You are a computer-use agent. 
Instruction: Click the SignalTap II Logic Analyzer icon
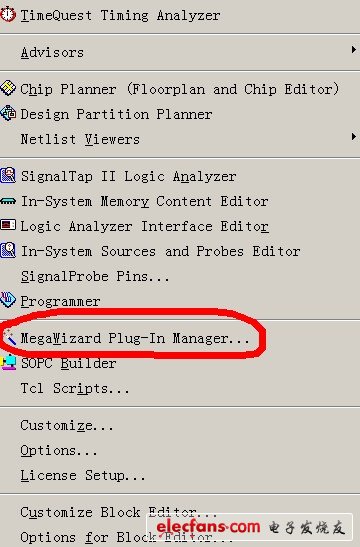(x=8, y=175)
